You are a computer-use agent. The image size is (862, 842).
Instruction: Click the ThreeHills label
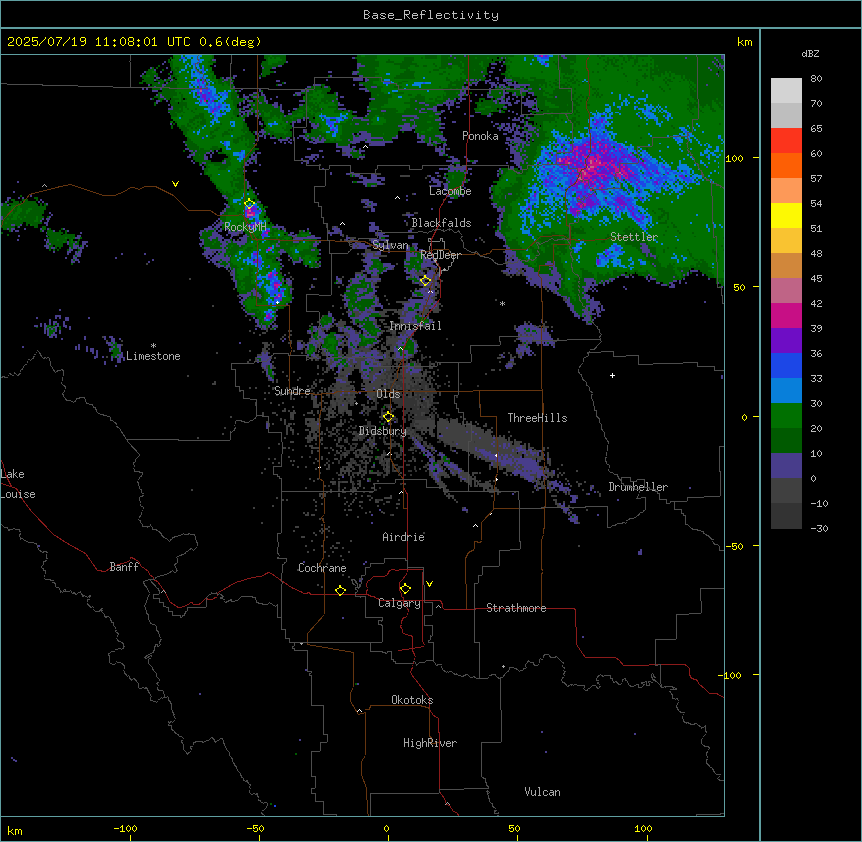coord(537,418)
